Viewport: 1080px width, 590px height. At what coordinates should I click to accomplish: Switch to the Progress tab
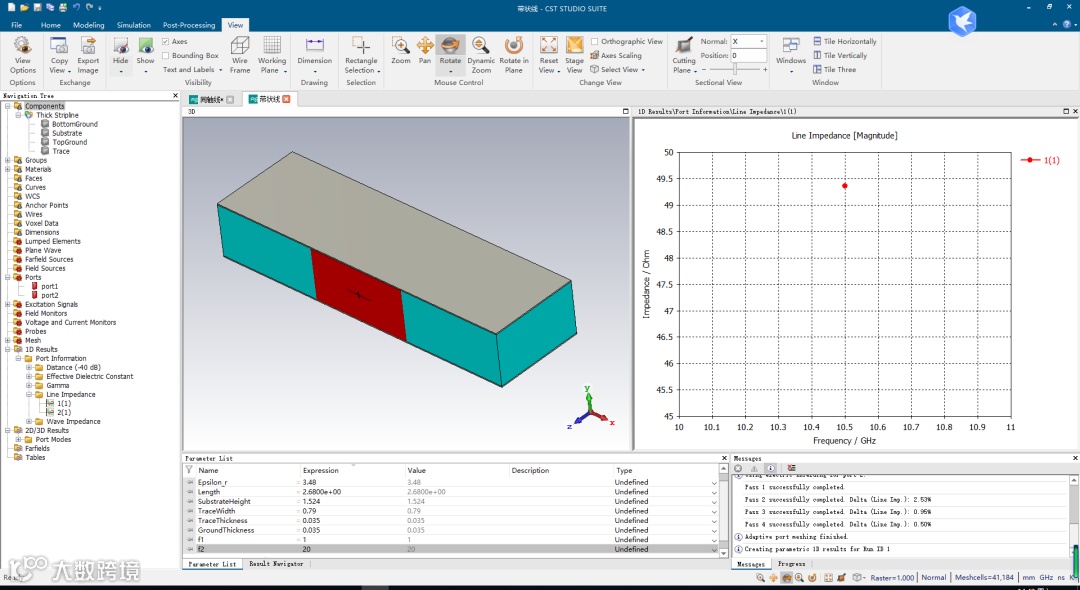[x=791, y=564]
